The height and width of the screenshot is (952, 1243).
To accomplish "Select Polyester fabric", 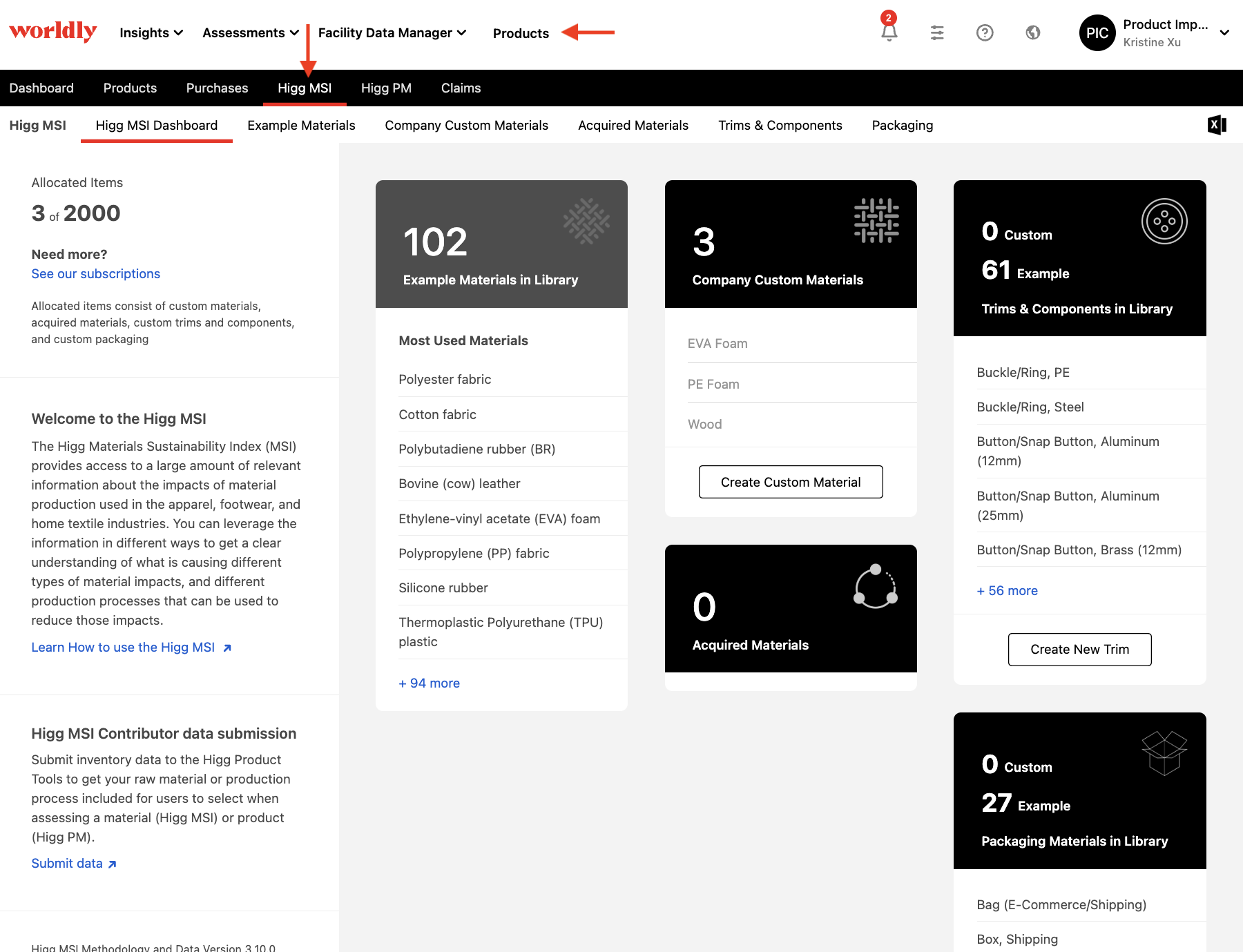I will pos(513,379).
